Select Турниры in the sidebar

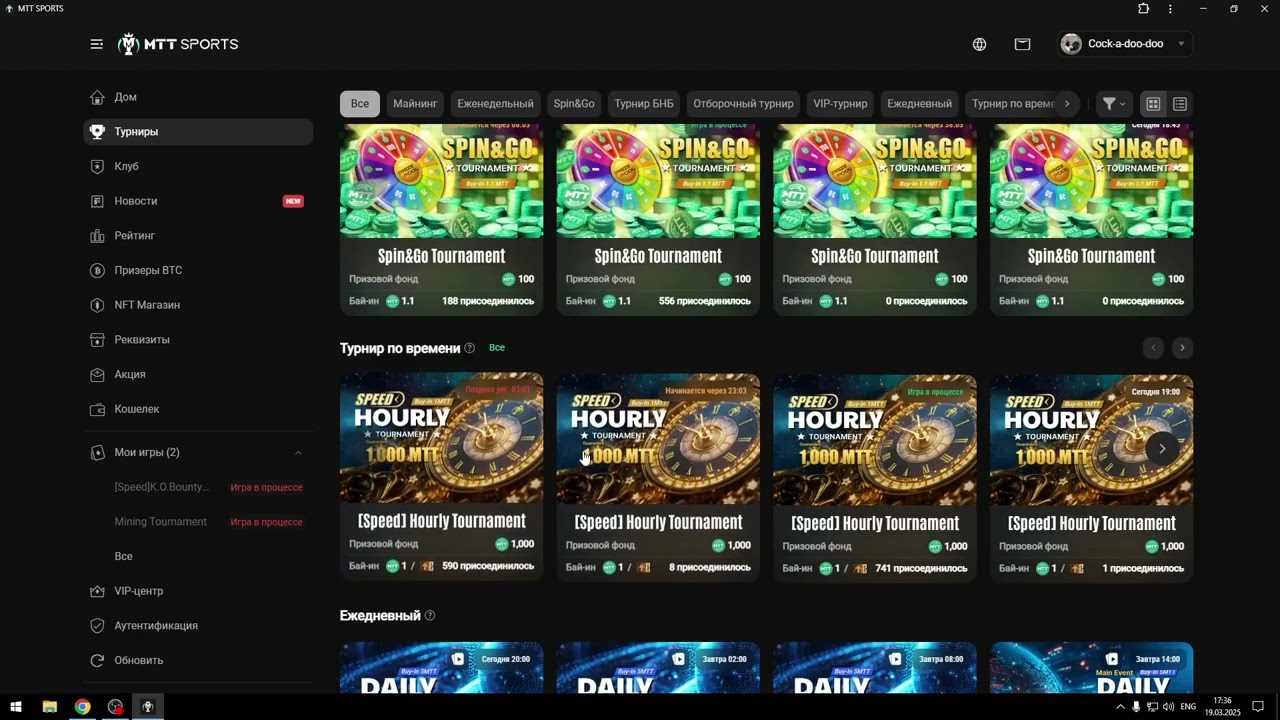click(198, 132)
